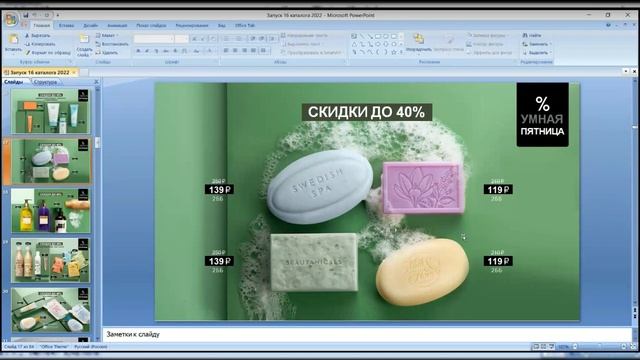
Task: Close the slides thumbnail pane
Action: click(96, 82)
